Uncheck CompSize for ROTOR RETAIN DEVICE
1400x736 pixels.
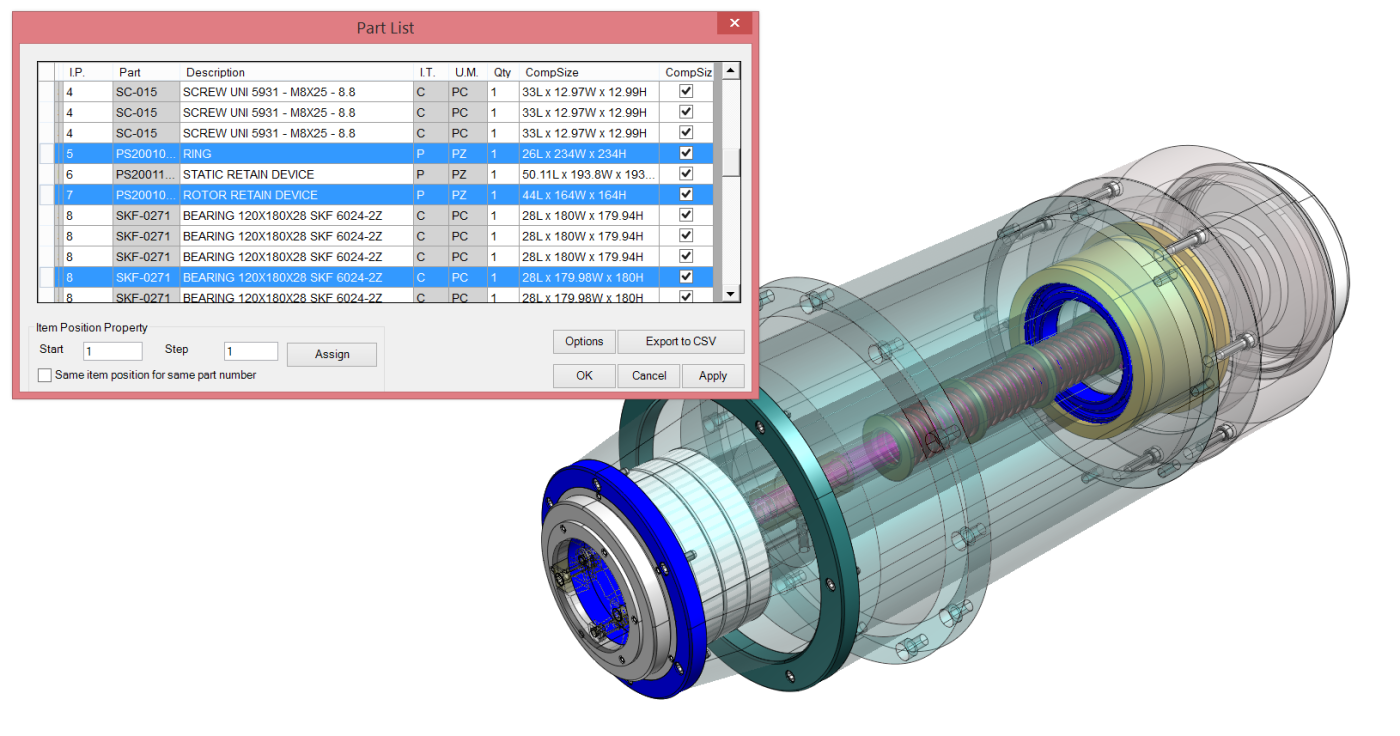pyautogui.click(x=686, y=194)
